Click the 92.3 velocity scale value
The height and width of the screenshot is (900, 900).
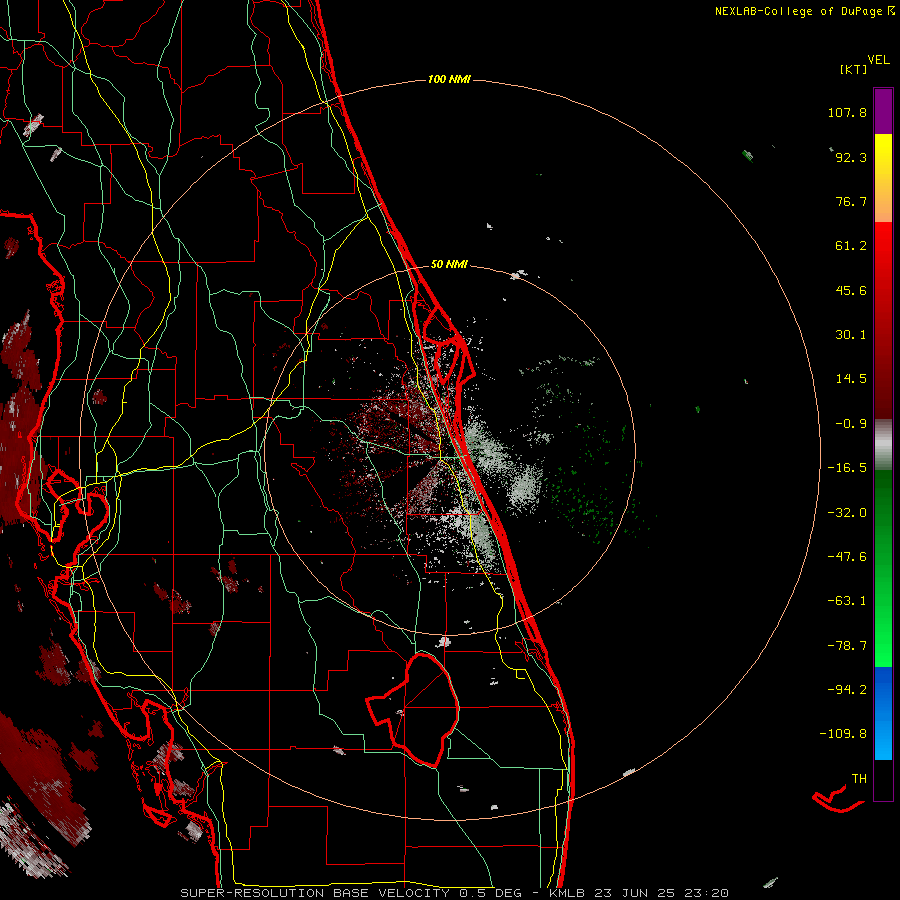(x=851, y=157)
